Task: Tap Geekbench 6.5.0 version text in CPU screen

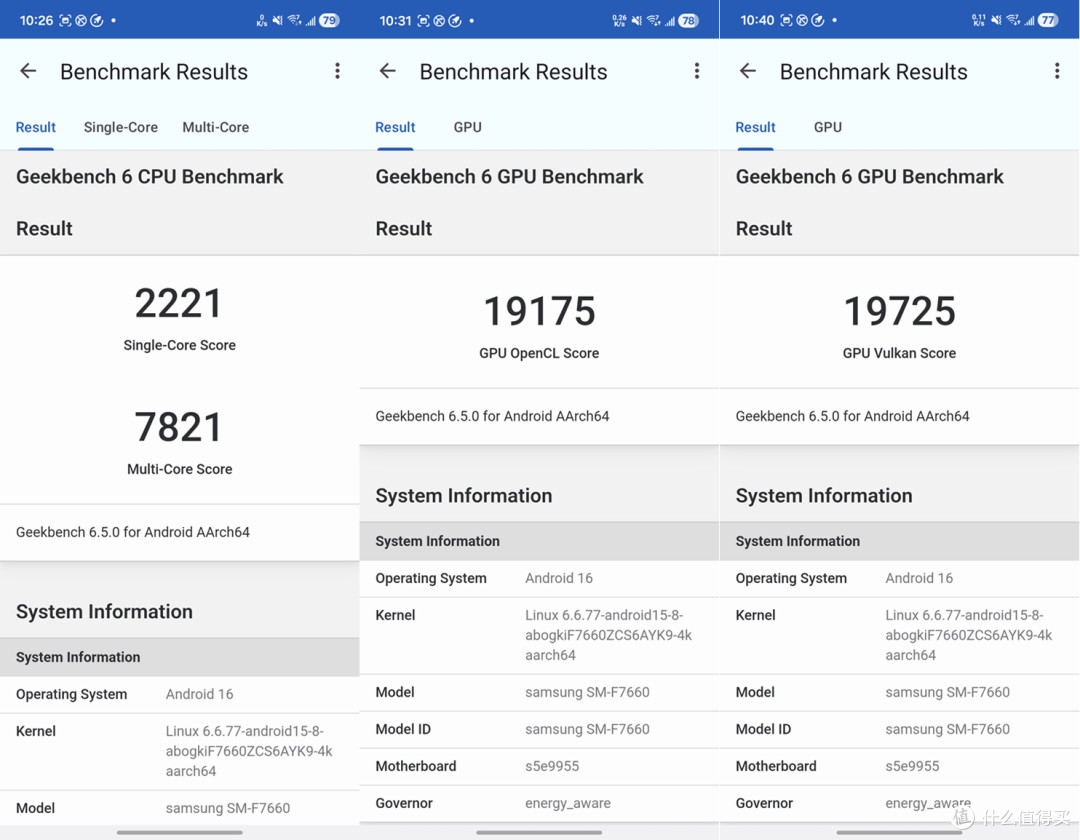Action: [x=133, y=532]
